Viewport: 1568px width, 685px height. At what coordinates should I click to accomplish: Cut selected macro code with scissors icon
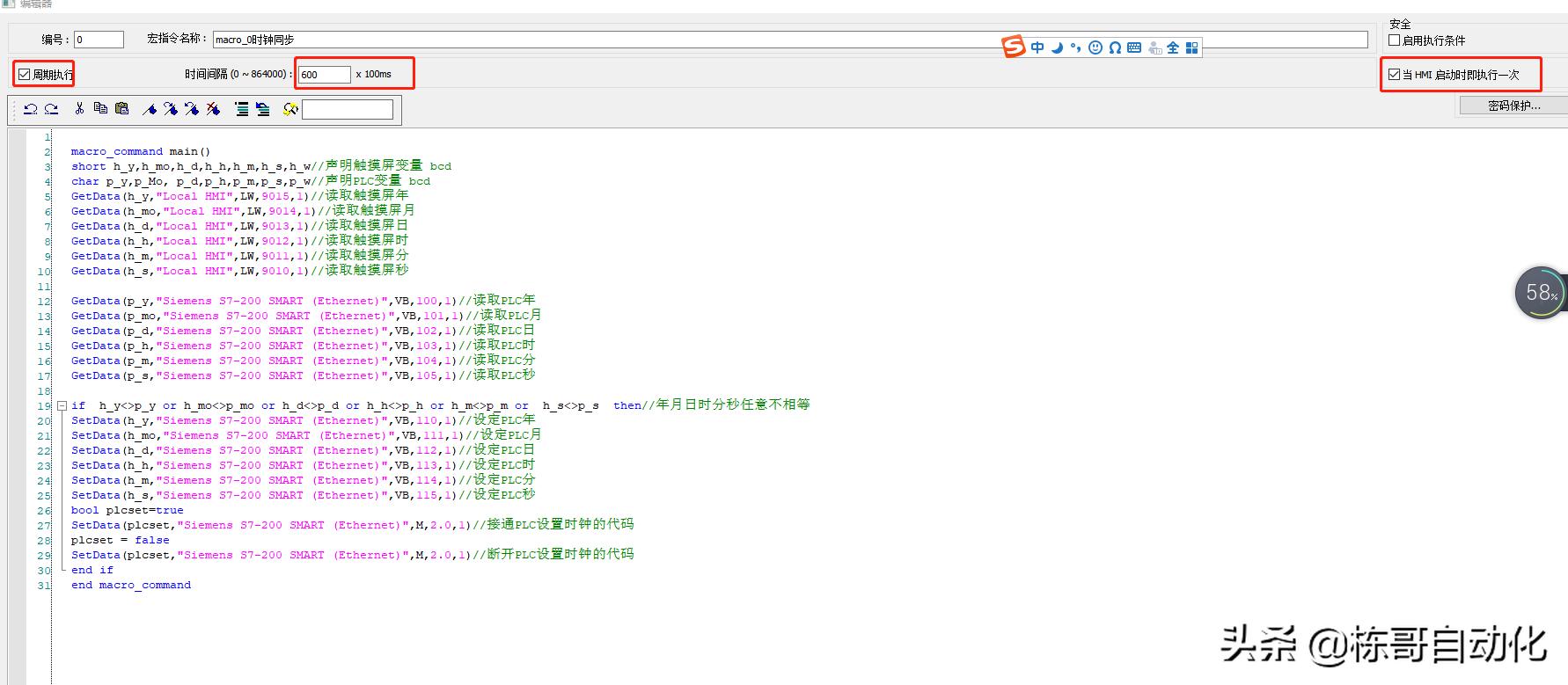tap(79, 109)
